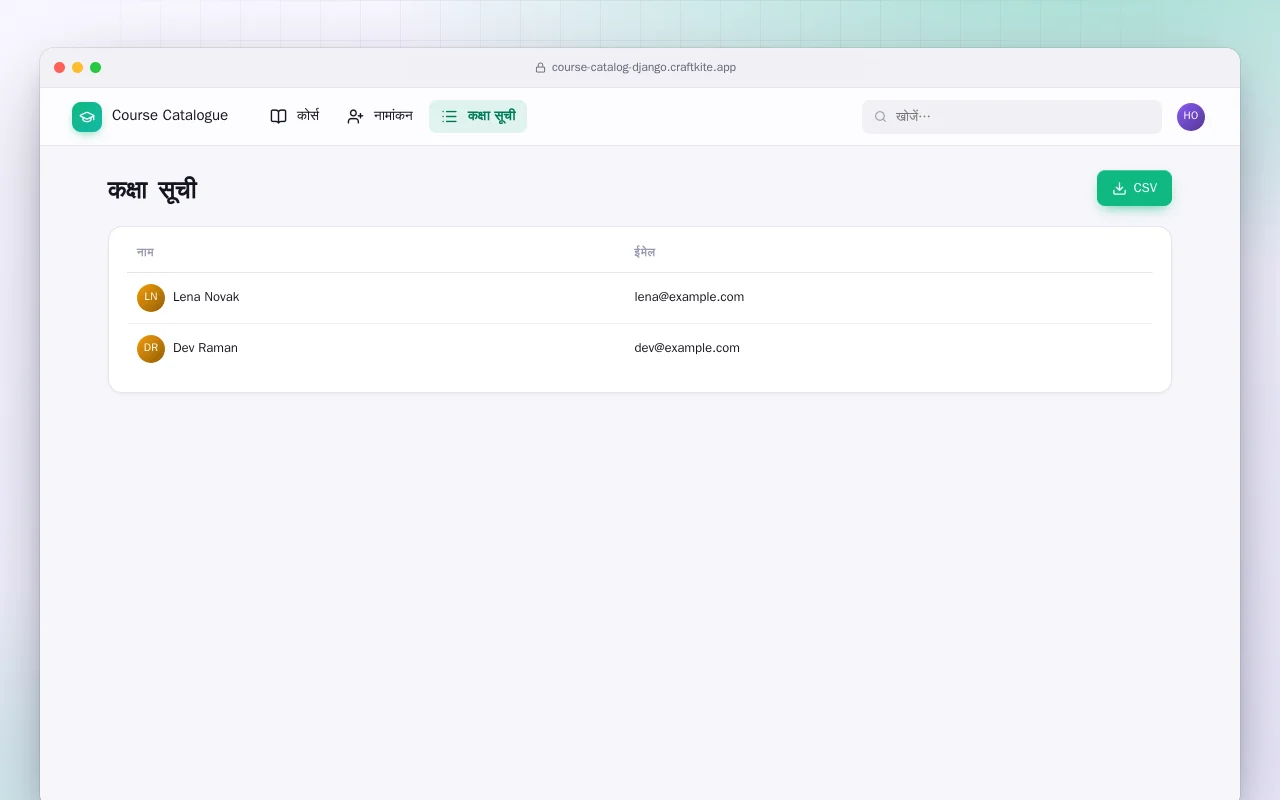The width and height of the screenshot is (1280, 800).
Task: Minimize the window with the yellow button
Action: 78,68
